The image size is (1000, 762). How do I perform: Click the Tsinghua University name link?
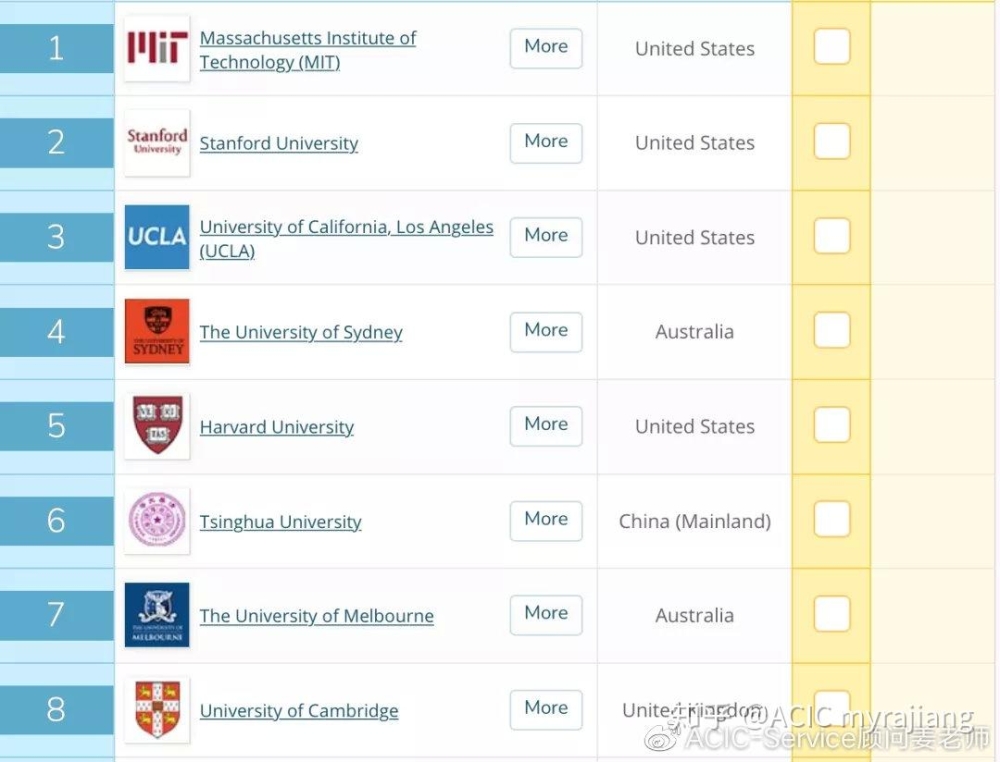tap(280, 522)
